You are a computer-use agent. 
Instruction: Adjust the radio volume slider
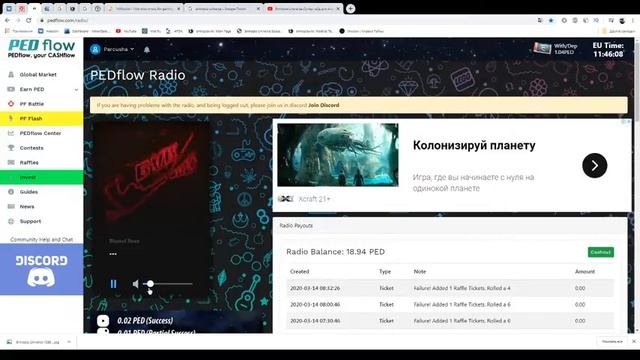tap(168, 284)
